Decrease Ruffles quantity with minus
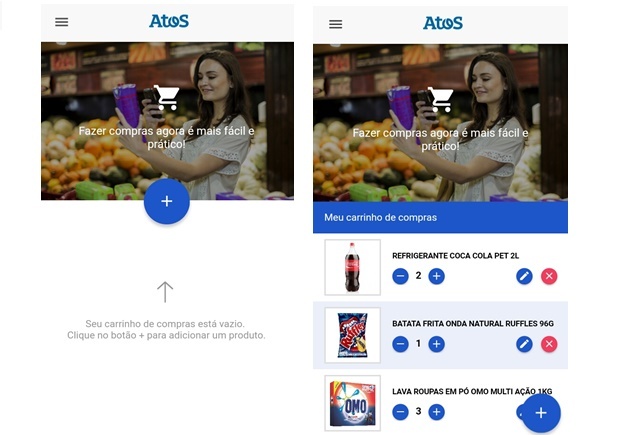Screen dimensions: 629x435 click(x=400, y=344)
